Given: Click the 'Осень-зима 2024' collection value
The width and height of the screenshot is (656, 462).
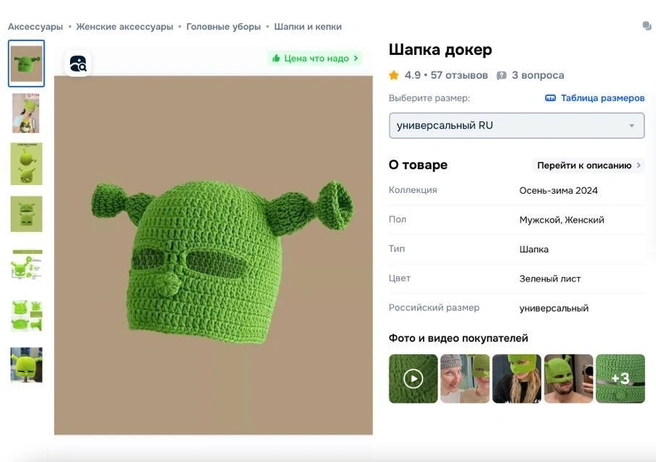Looking at the screenshot, I should (x=559, y=191).
